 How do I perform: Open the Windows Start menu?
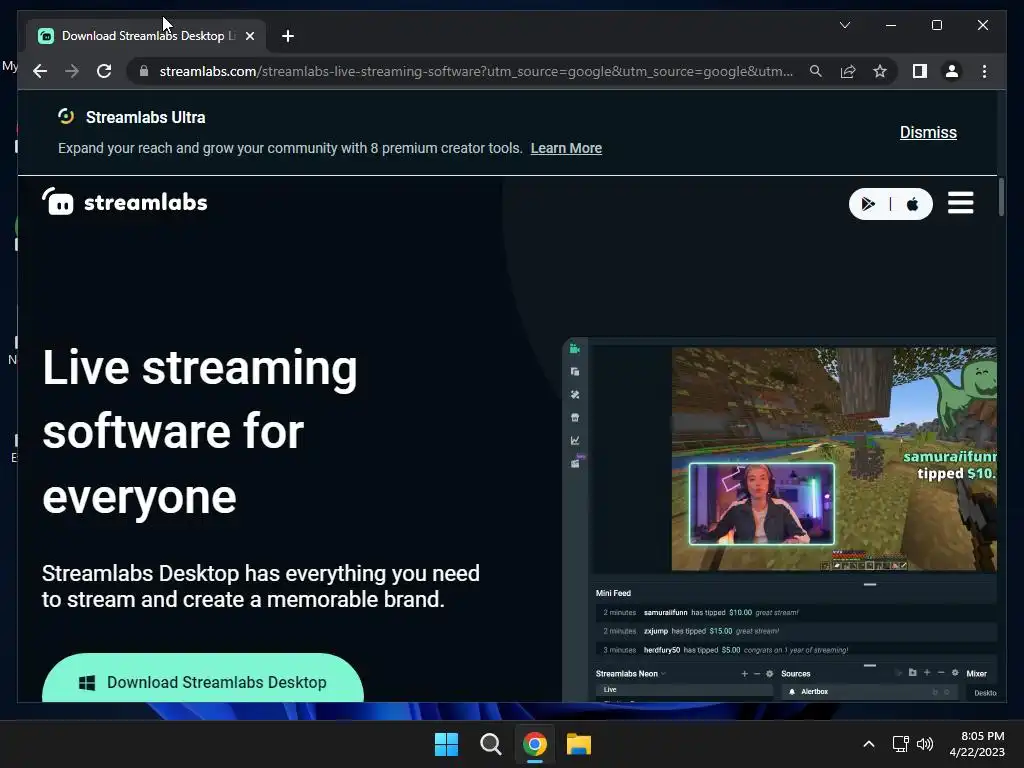pyautogui.click(x=447, y=744)
